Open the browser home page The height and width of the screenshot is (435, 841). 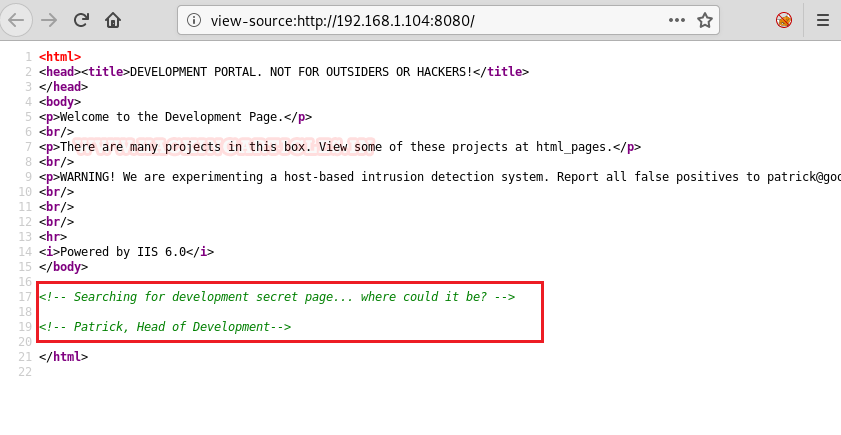(x=113, y=20)
